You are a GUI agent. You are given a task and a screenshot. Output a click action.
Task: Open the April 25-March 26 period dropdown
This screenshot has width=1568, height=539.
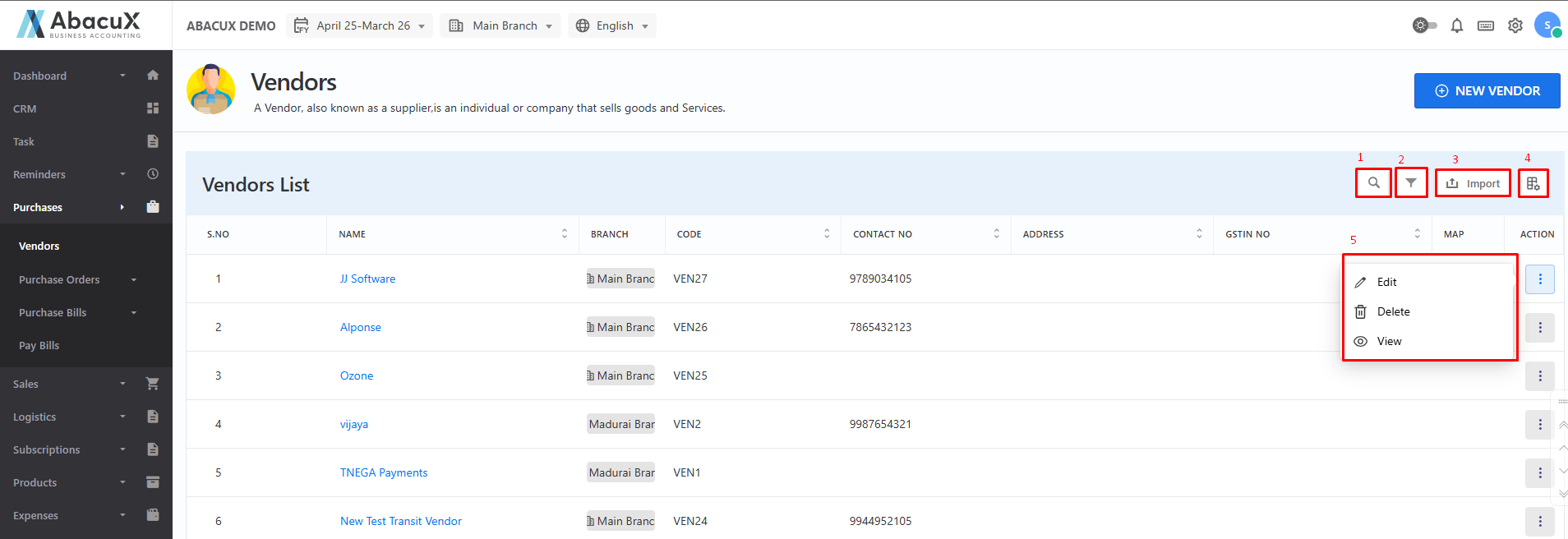click(360, 25)
